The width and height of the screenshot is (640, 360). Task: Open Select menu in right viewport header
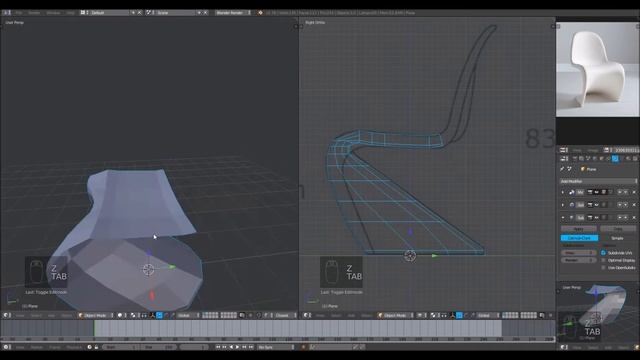pyautogui.click(x=336, y=315)
